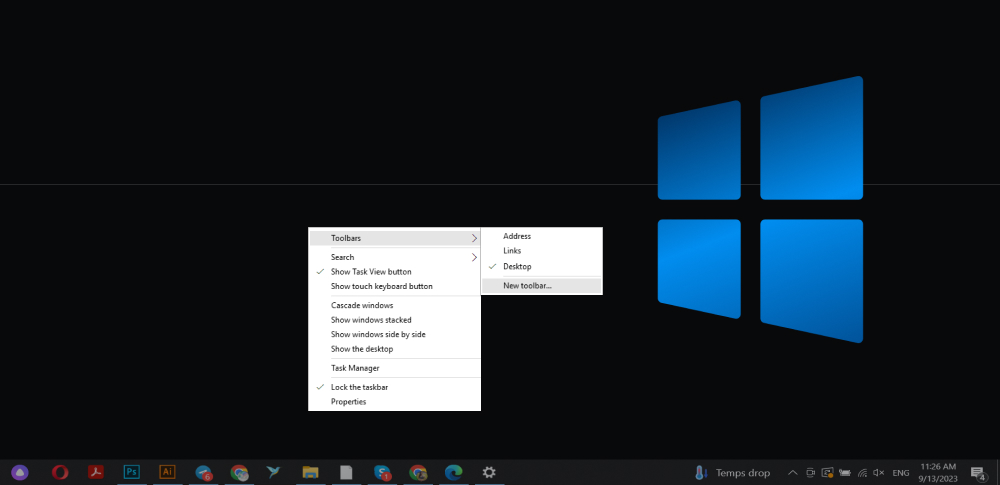Open the taskbar app showing badge 6
The width and height of the screenshot is (1000, 485).
tap(203, 472)
